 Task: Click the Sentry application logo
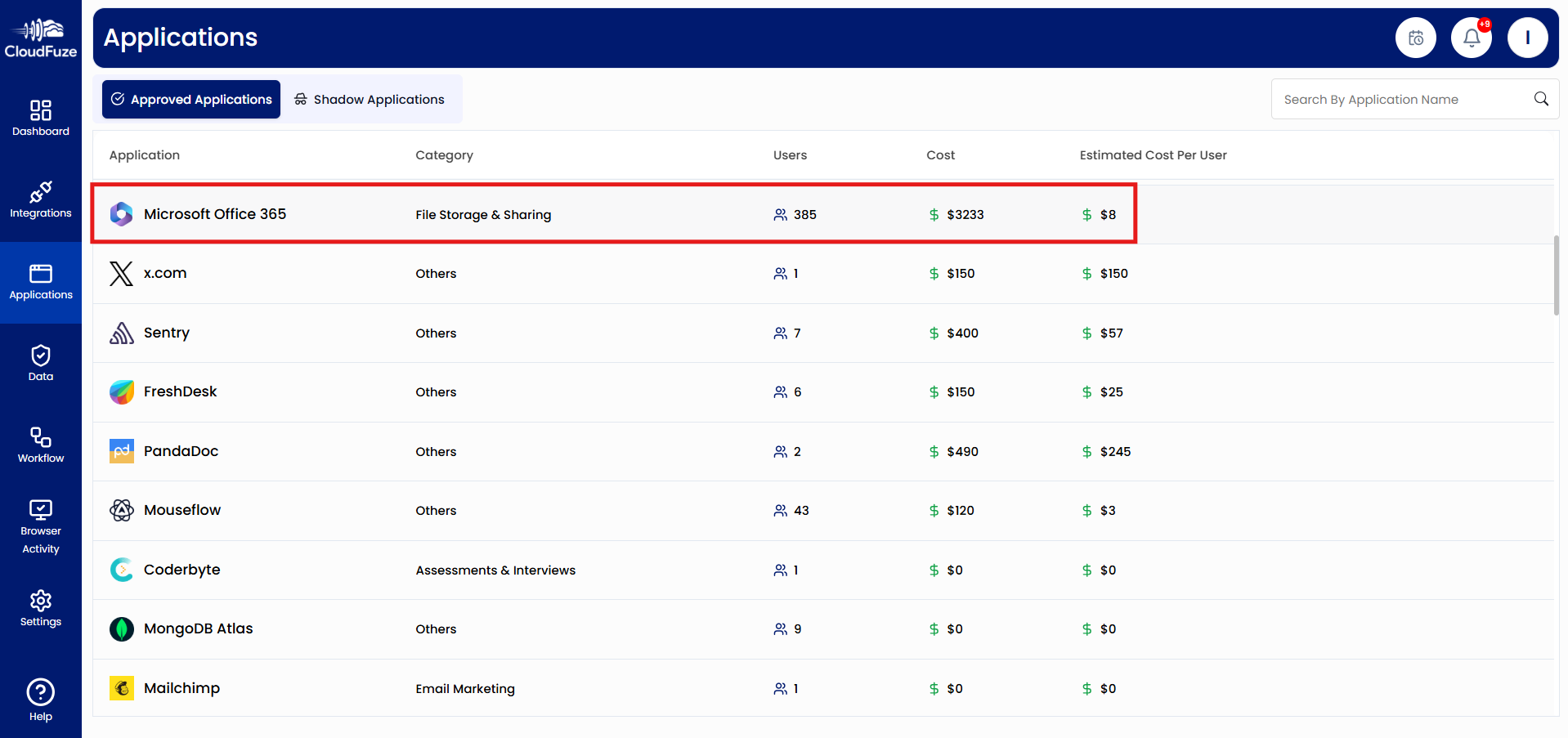click(121, 333)
